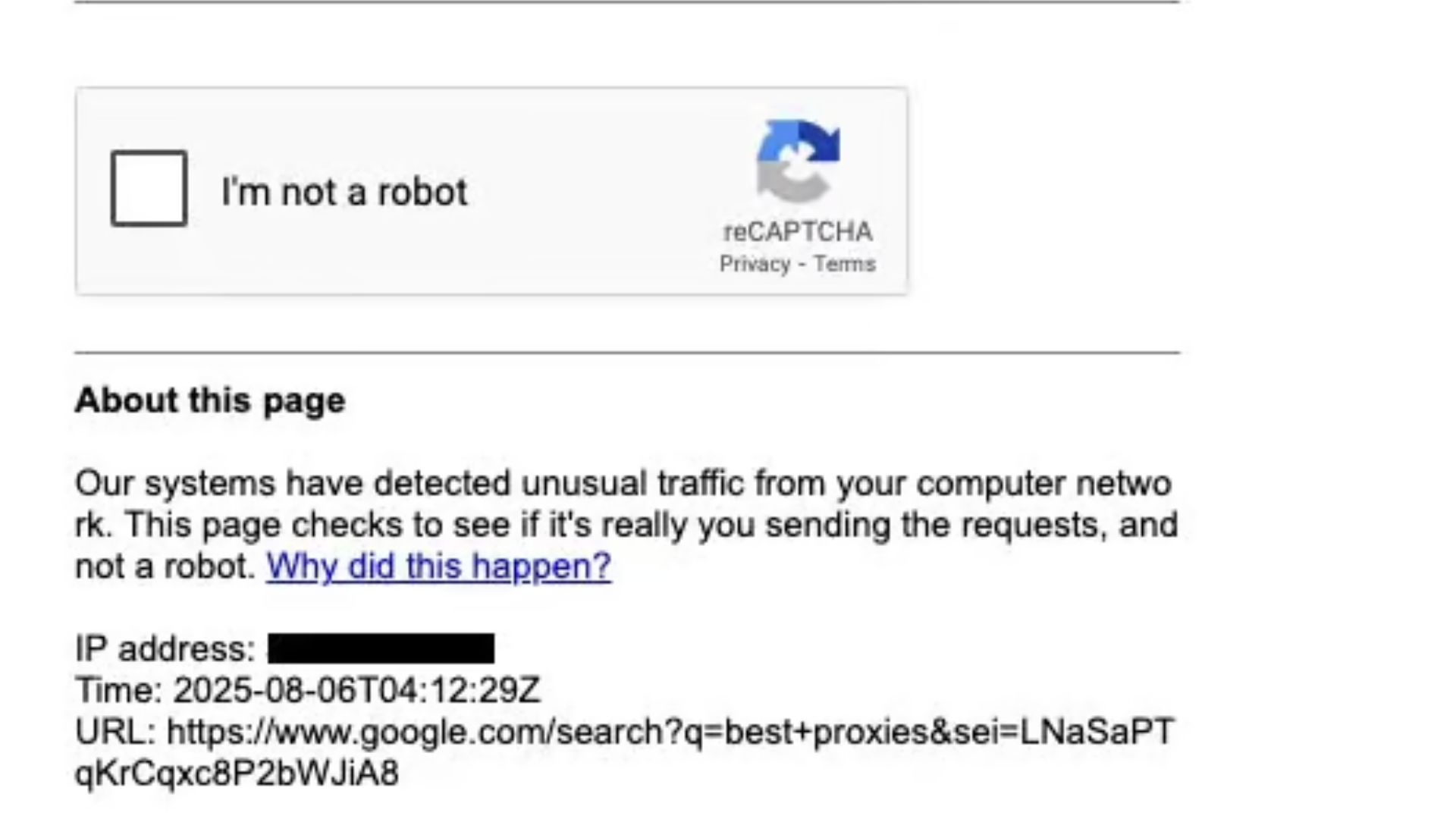Click the reCAPTCHA arrows logo
Image resolution: width=1456 pixels, height=819 pixels.
pyautogui.click(x=798, y=161)
